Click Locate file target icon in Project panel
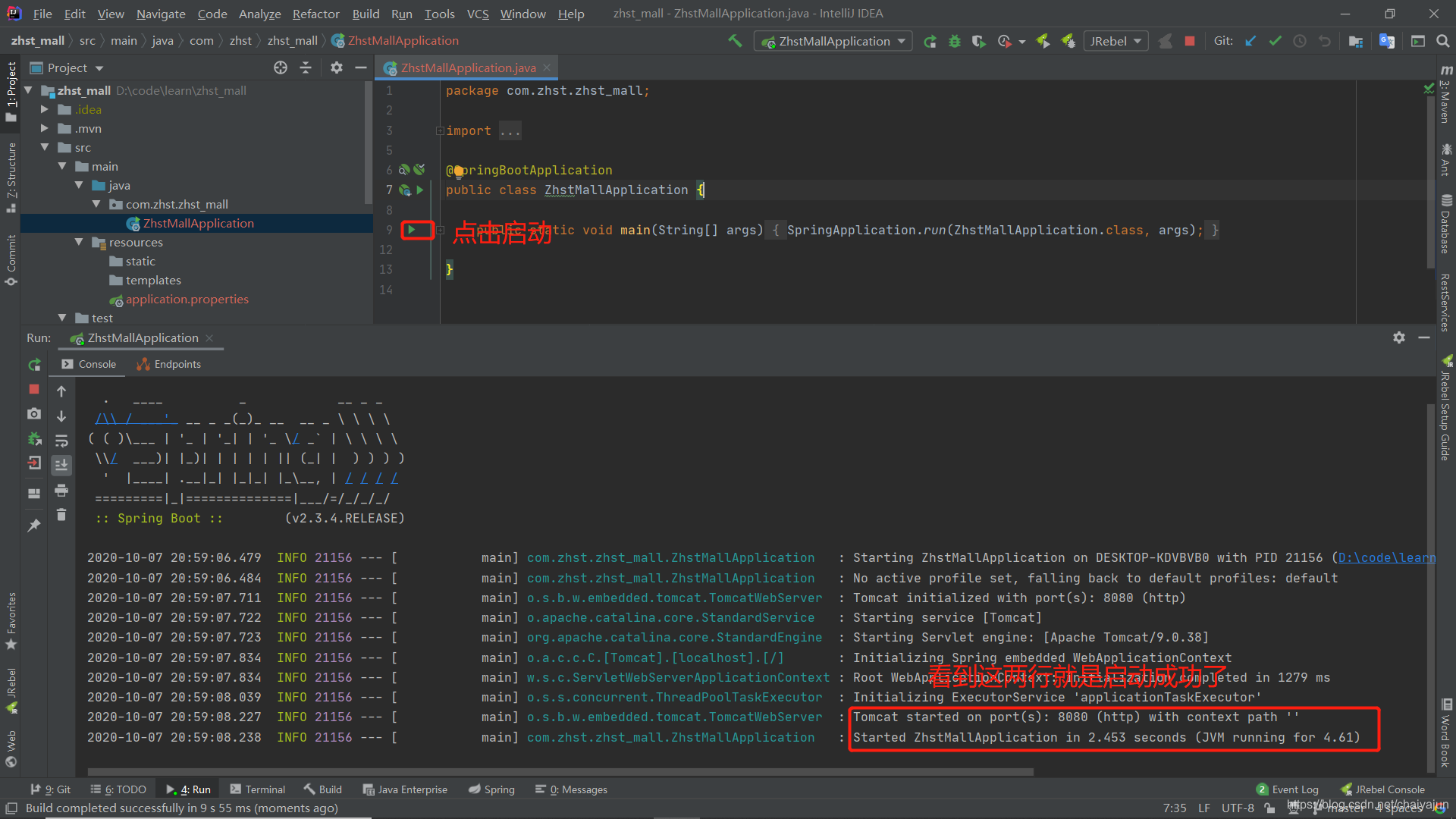This screenshot has width=1456, height=819. 281,67
